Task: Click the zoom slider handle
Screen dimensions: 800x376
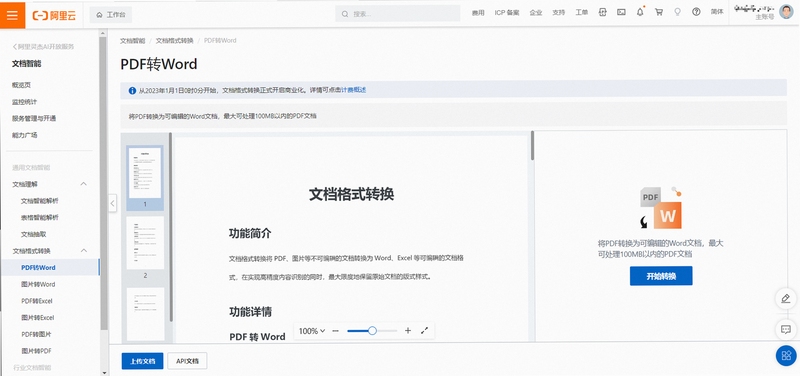Action: pos(372,331)
